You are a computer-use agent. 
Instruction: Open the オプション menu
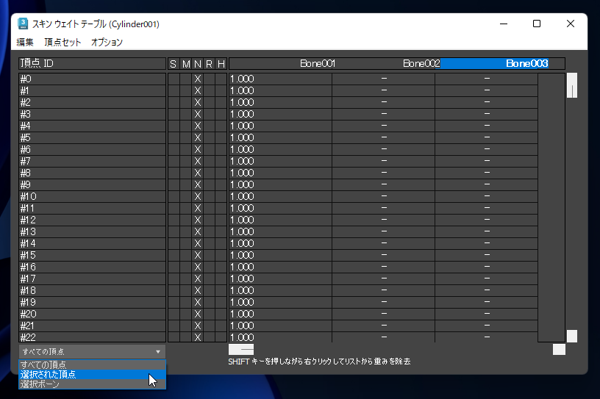(107, 42)
